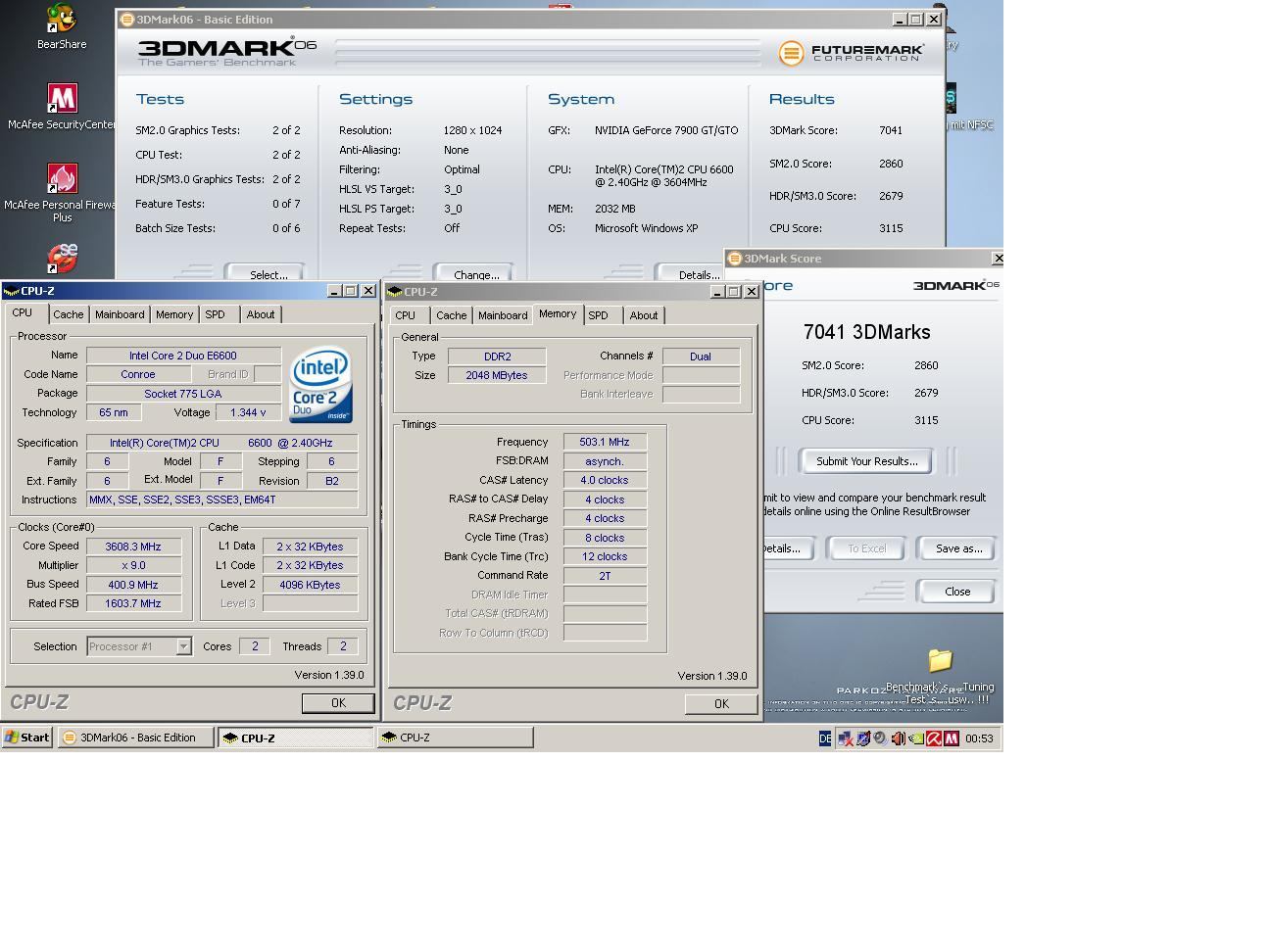Activate the second CPU-Z taskbar button
The height and width of the screenshot is (952, 1270).
[x=456, y=738]
